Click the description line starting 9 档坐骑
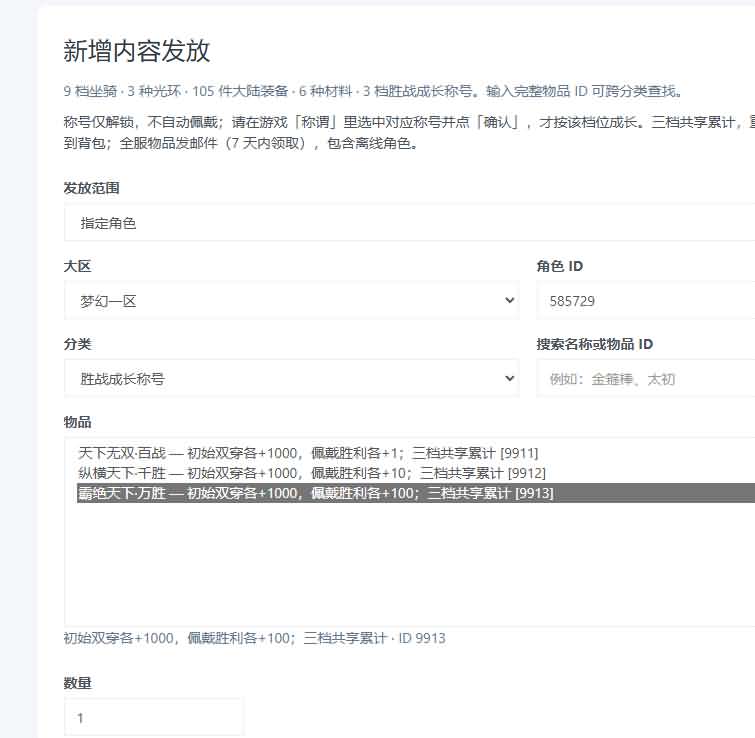 (373, 91)
